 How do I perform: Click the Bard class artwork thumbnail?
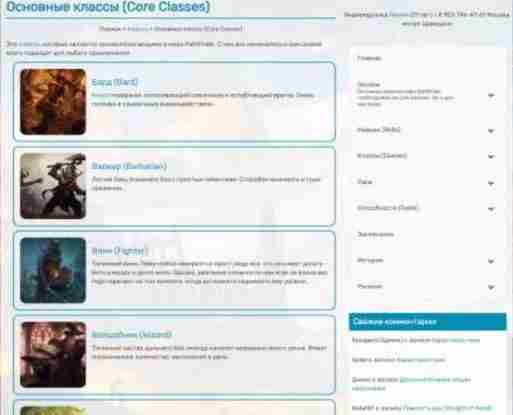click(53, 102)
